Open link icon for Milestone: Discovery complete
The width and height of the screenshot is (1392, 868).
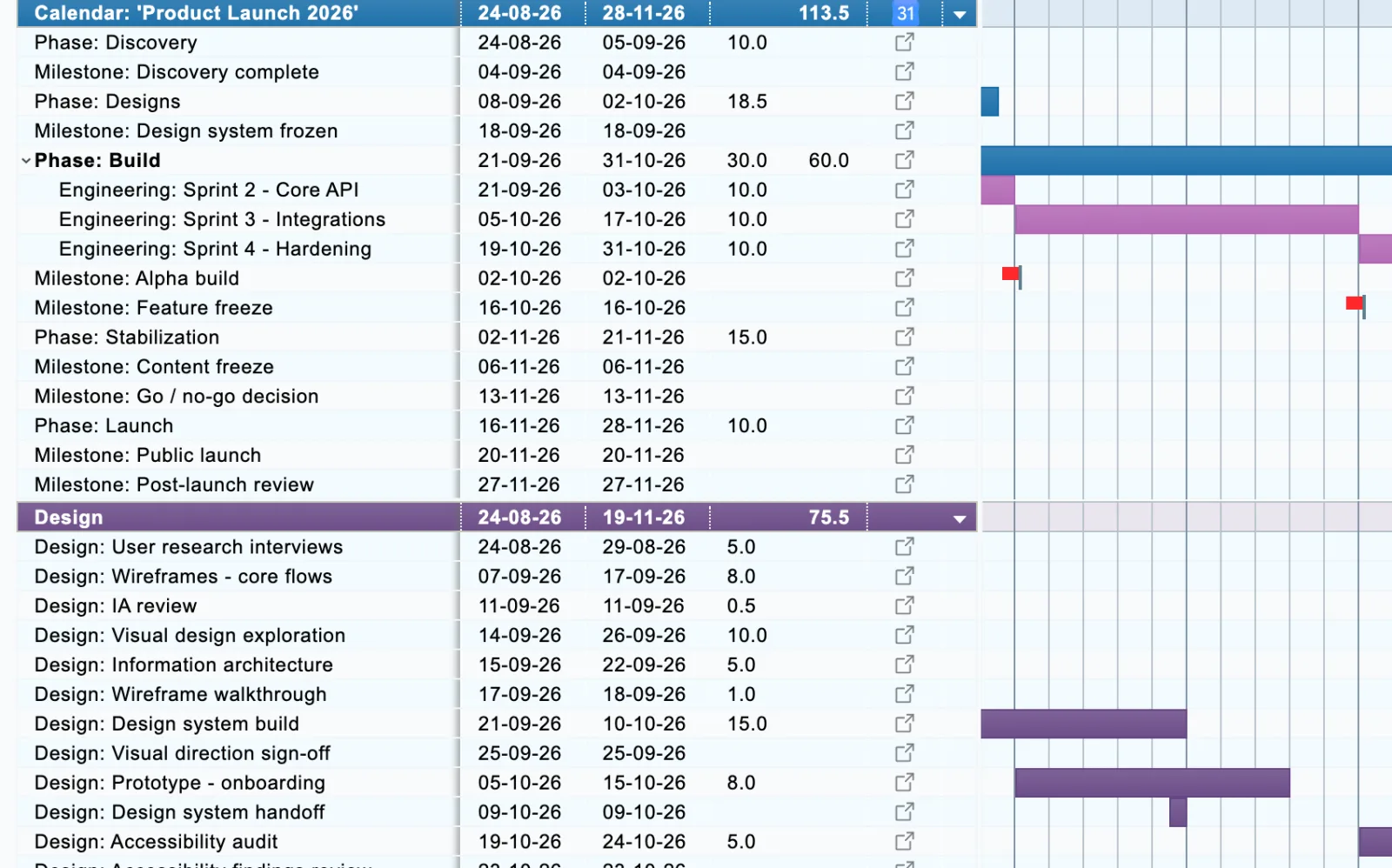click(905, 71)
